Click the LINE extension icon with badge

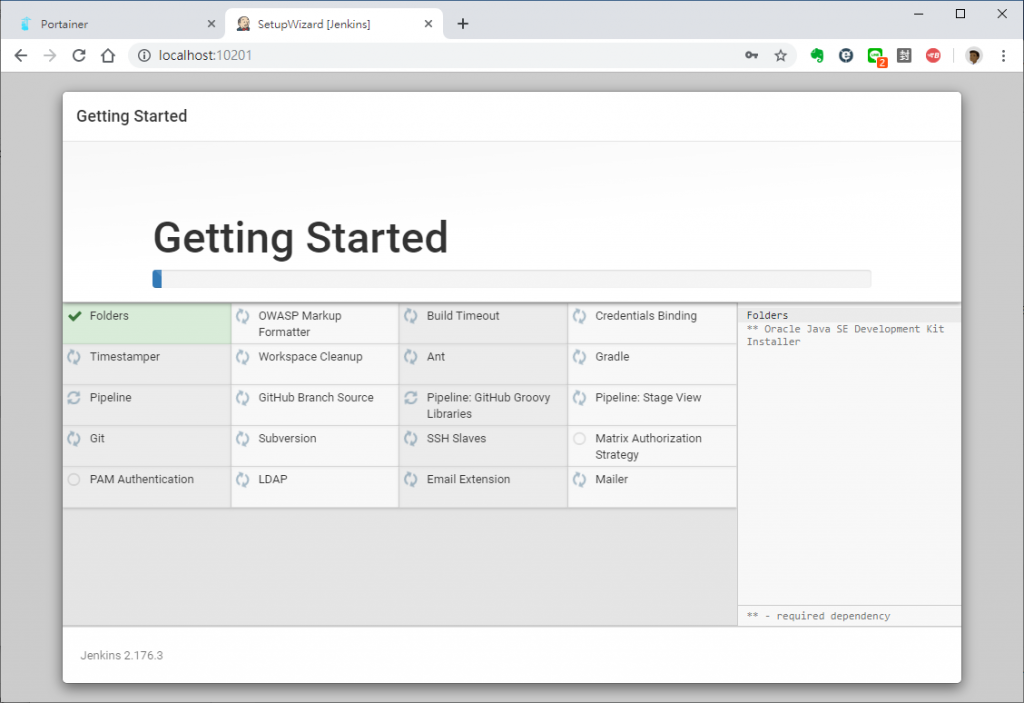[876, 57]
